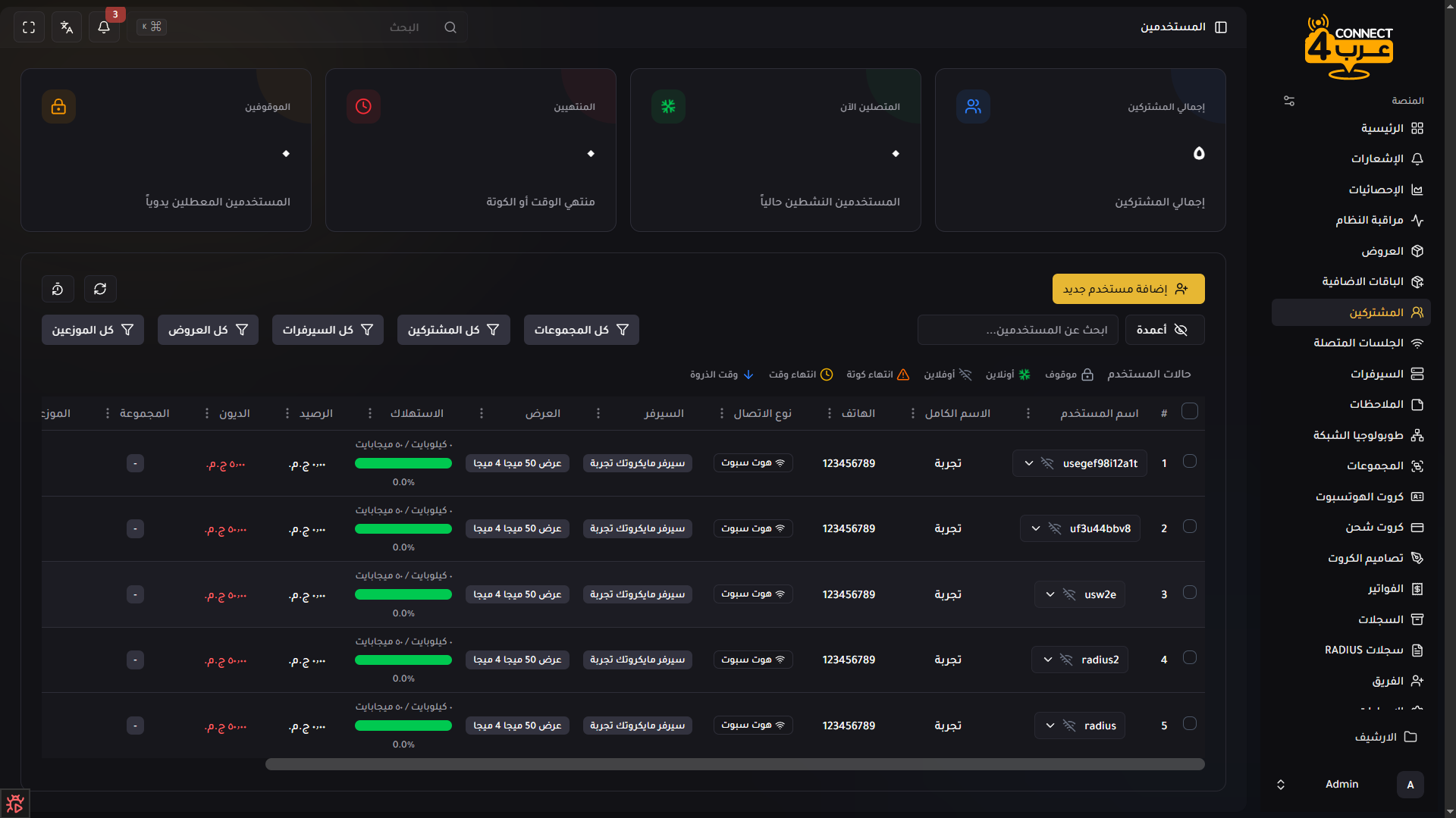Check the row 3 checkbox for usw2e
This screenshot has height=818, width=1456.
[1190, 592]
